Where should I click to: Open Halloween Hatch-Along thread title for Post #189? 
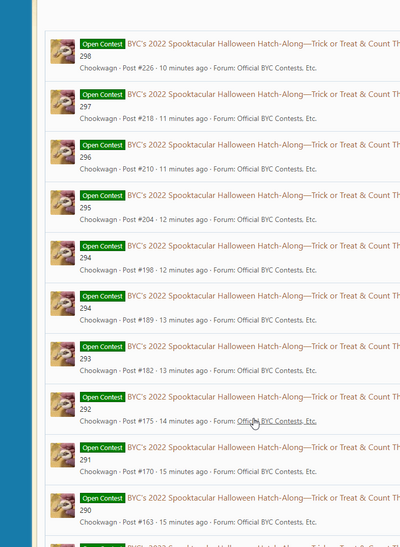click(x=263, y=296)
